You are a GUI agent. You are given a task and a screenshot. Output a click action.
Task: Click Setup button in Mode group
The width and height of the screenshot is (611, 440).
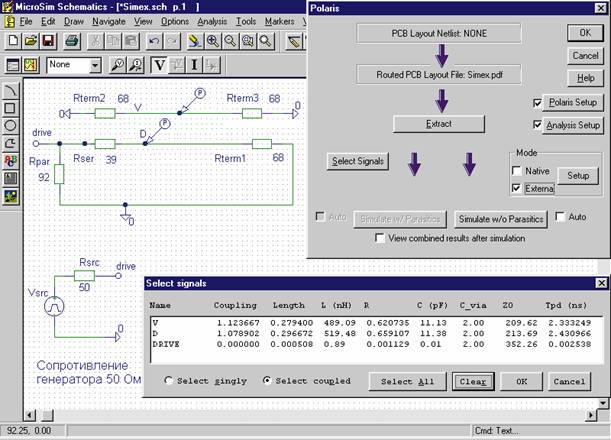coord(578,176)
